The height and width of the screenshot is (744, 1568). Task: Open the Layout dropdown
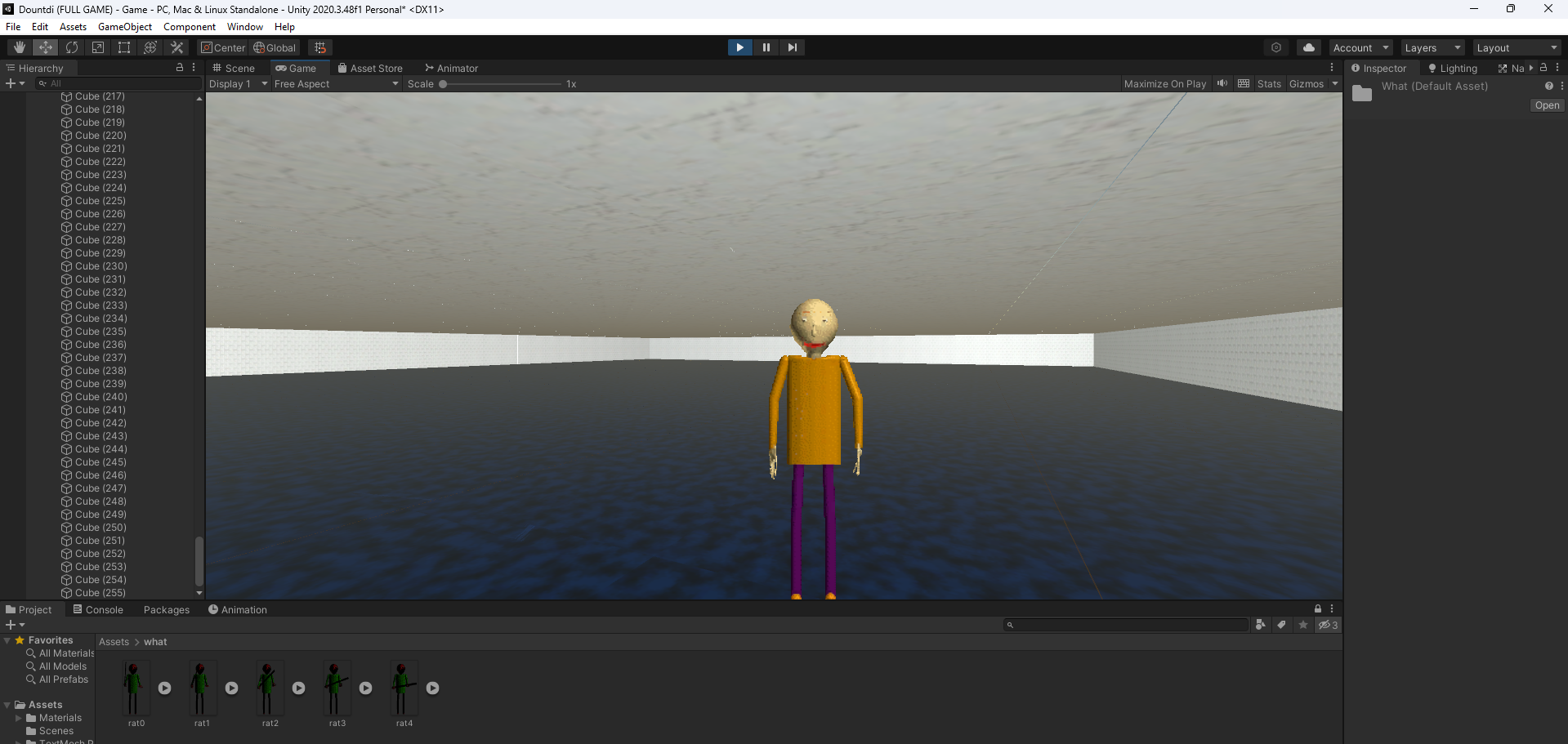1517,47
